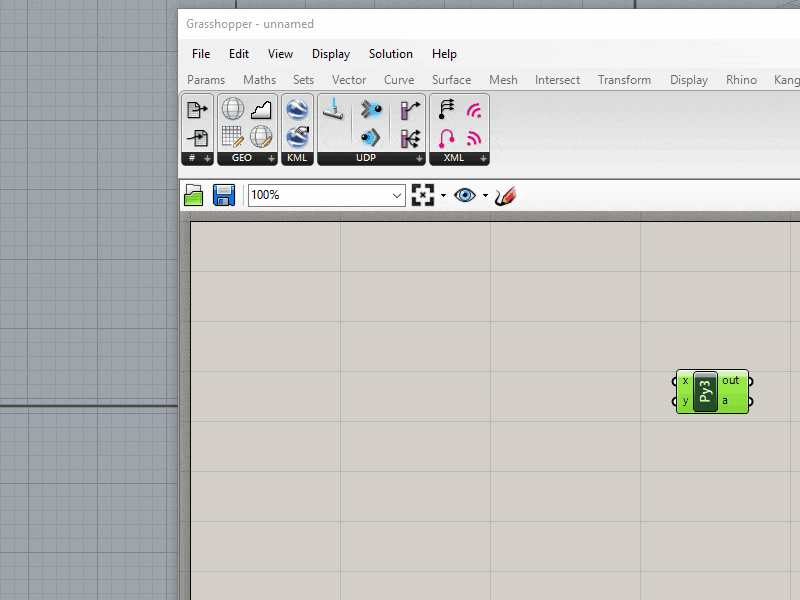Switch to the Intersect tab
800x600 pixels.
[558, 80]
